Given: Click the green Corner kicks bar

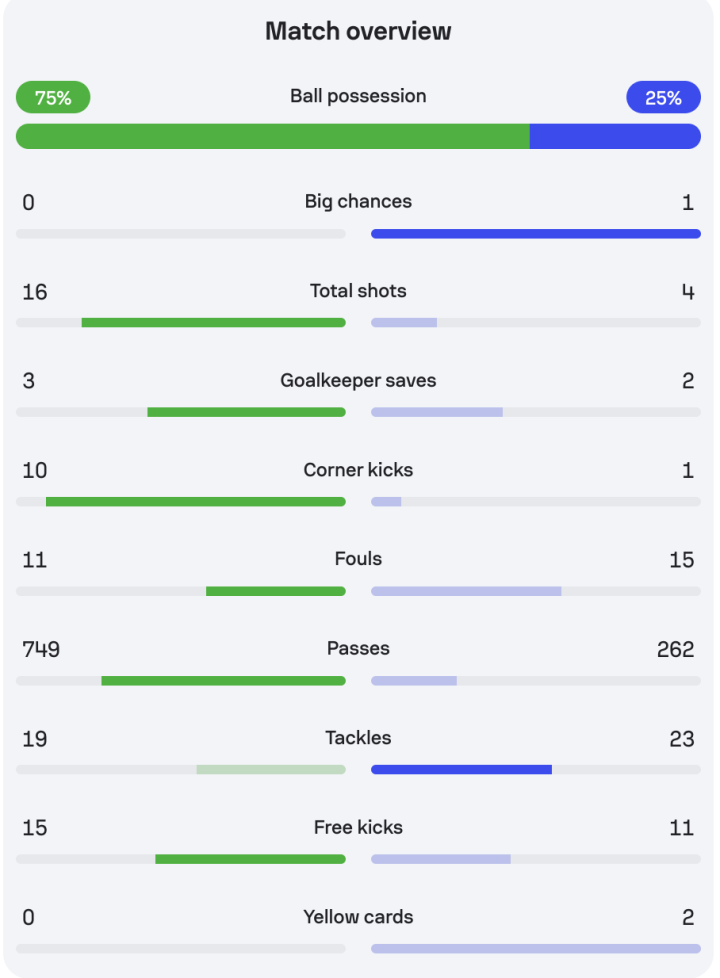Looking at the screenshot, I should 195,501.
